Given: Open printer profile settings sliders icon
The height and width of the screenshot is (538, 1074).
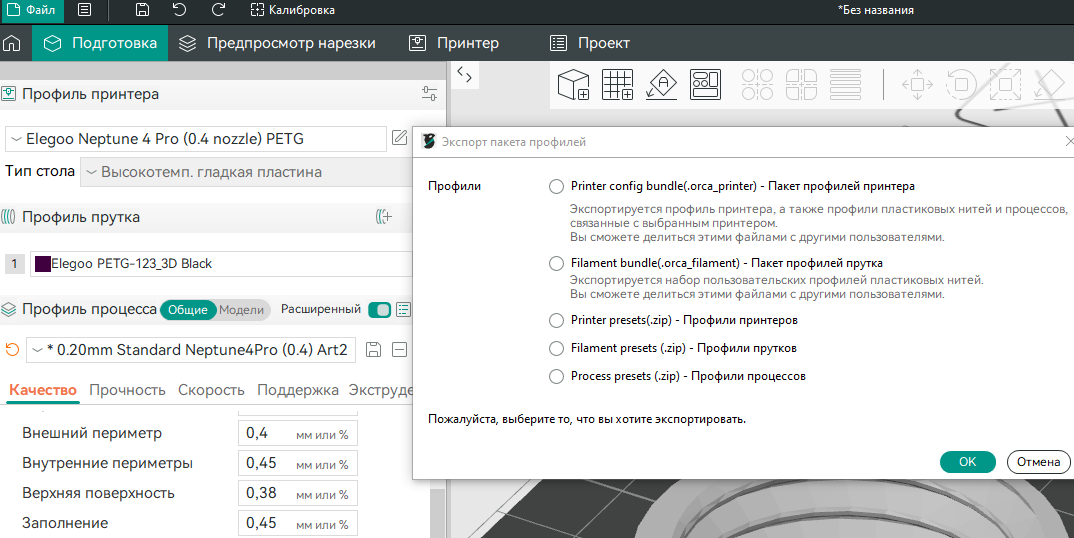Looking at the screenshot, I should [x=429, y=94].
